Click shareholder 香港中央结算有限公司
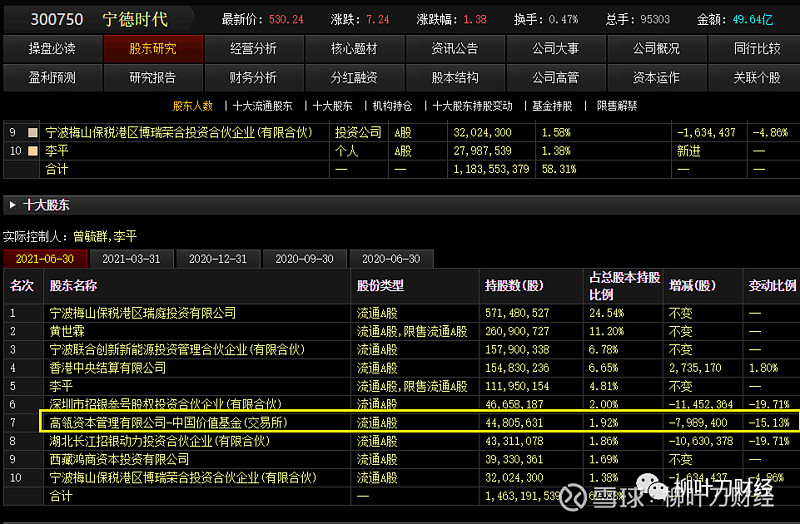 pyautogui.click(x=107, y=368)
